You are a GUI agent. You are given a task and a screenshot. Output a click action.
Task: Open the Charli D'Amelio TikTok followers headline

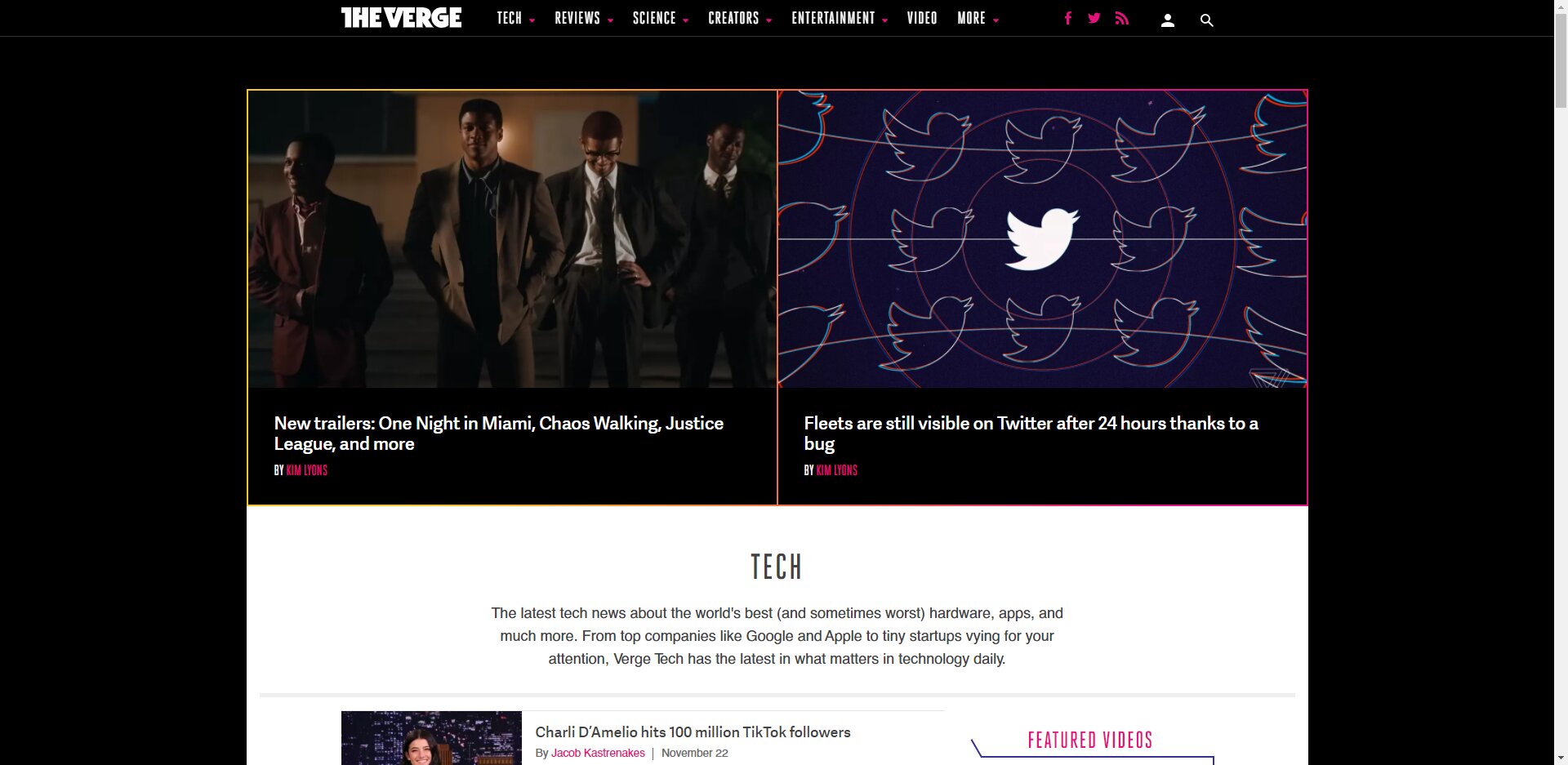pos(693,732)
